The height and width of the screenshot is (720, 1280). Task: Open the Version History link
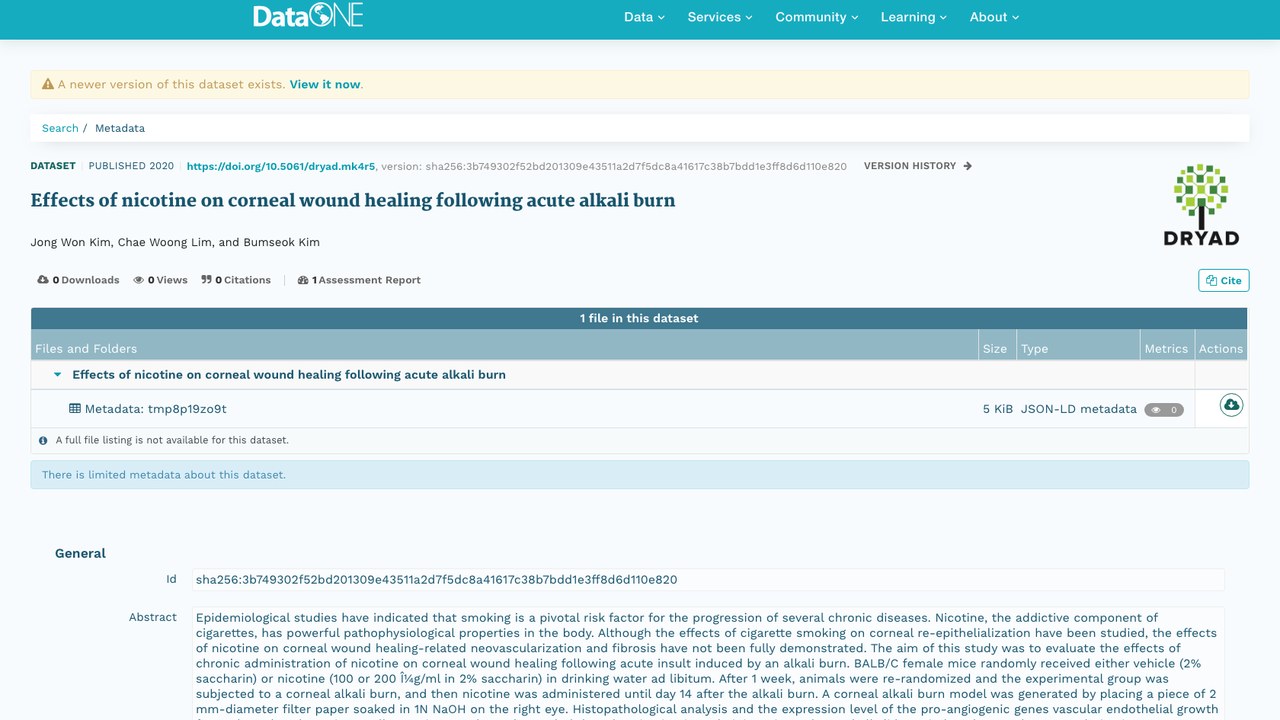point(918,166)
